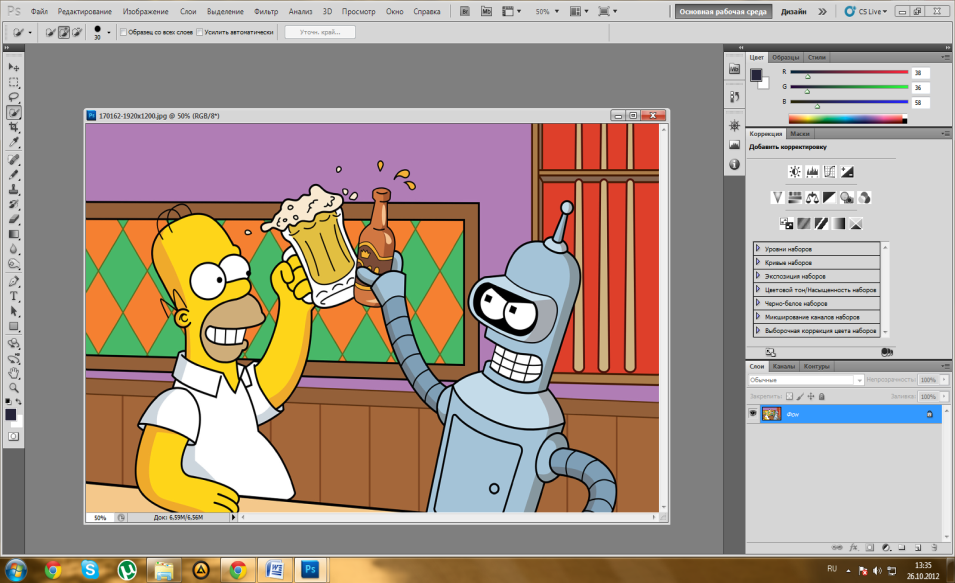Add an Exposure adjustment

tap(847, 172)
